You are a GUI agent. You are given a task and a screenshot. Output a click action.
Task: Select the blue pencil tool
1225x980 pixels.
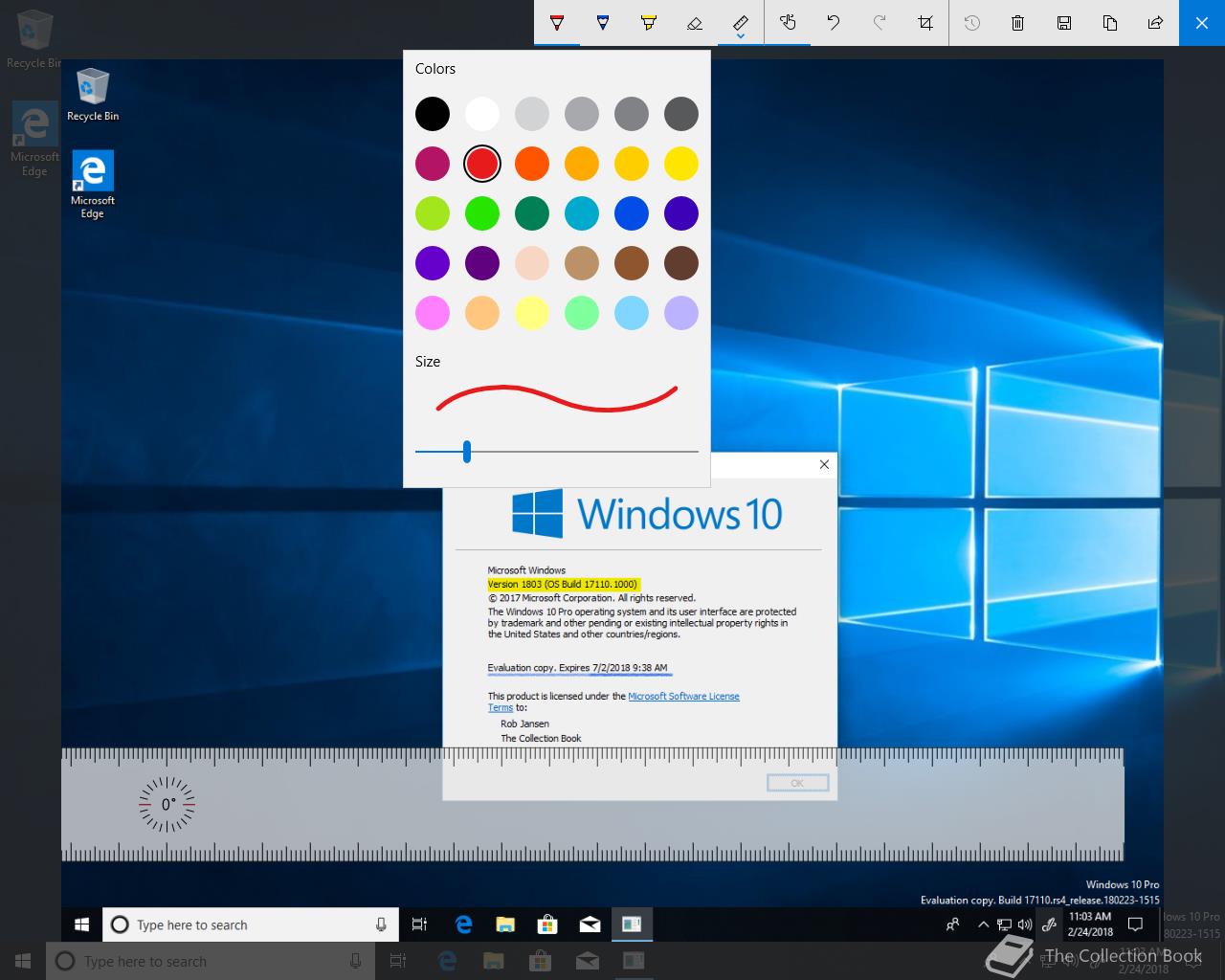603,22
